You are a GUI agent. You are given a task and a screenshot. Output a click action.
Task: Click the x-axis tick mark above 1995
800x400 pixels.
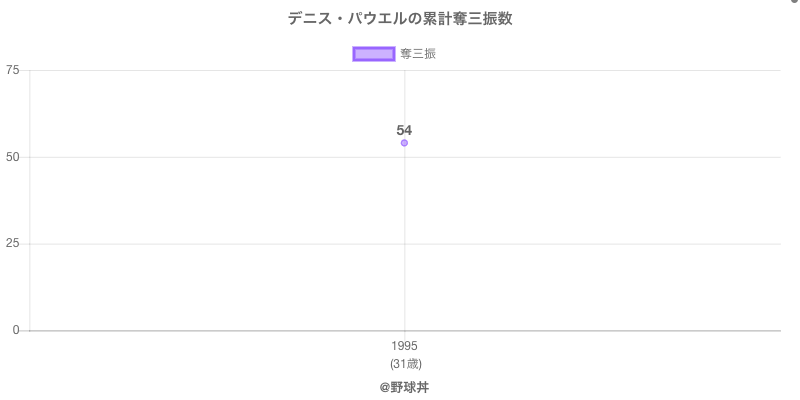tap(404, 335)
